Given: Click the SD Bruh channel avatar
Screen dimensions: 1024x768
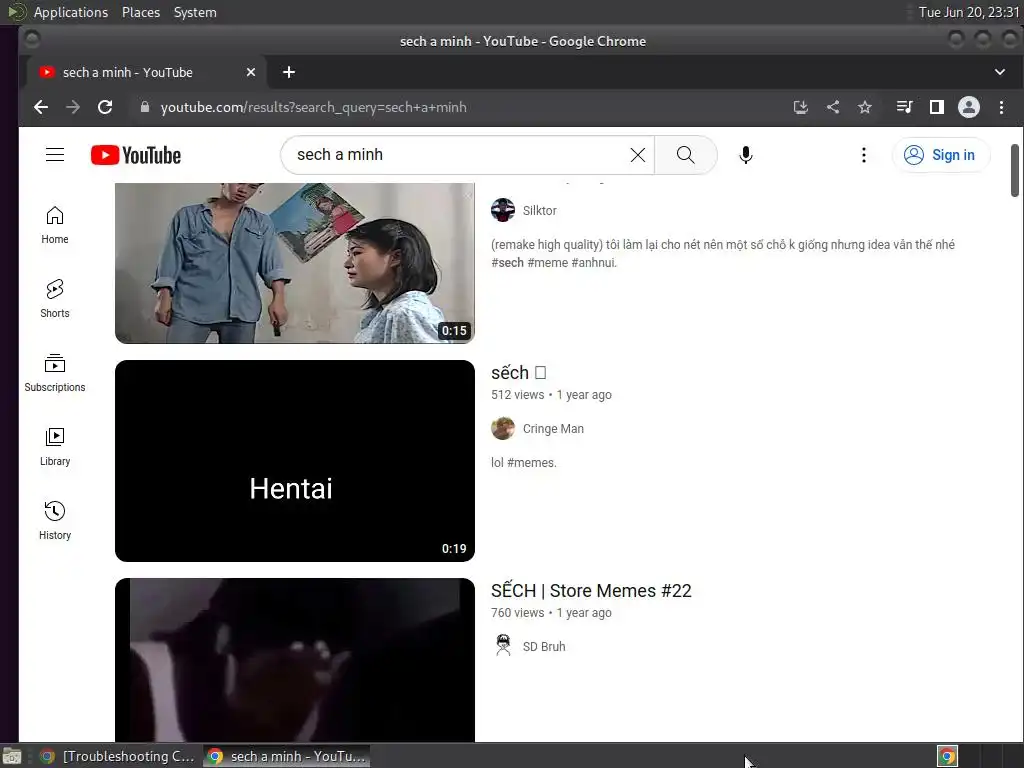Looking at the screenshot, I should (503, 645).
